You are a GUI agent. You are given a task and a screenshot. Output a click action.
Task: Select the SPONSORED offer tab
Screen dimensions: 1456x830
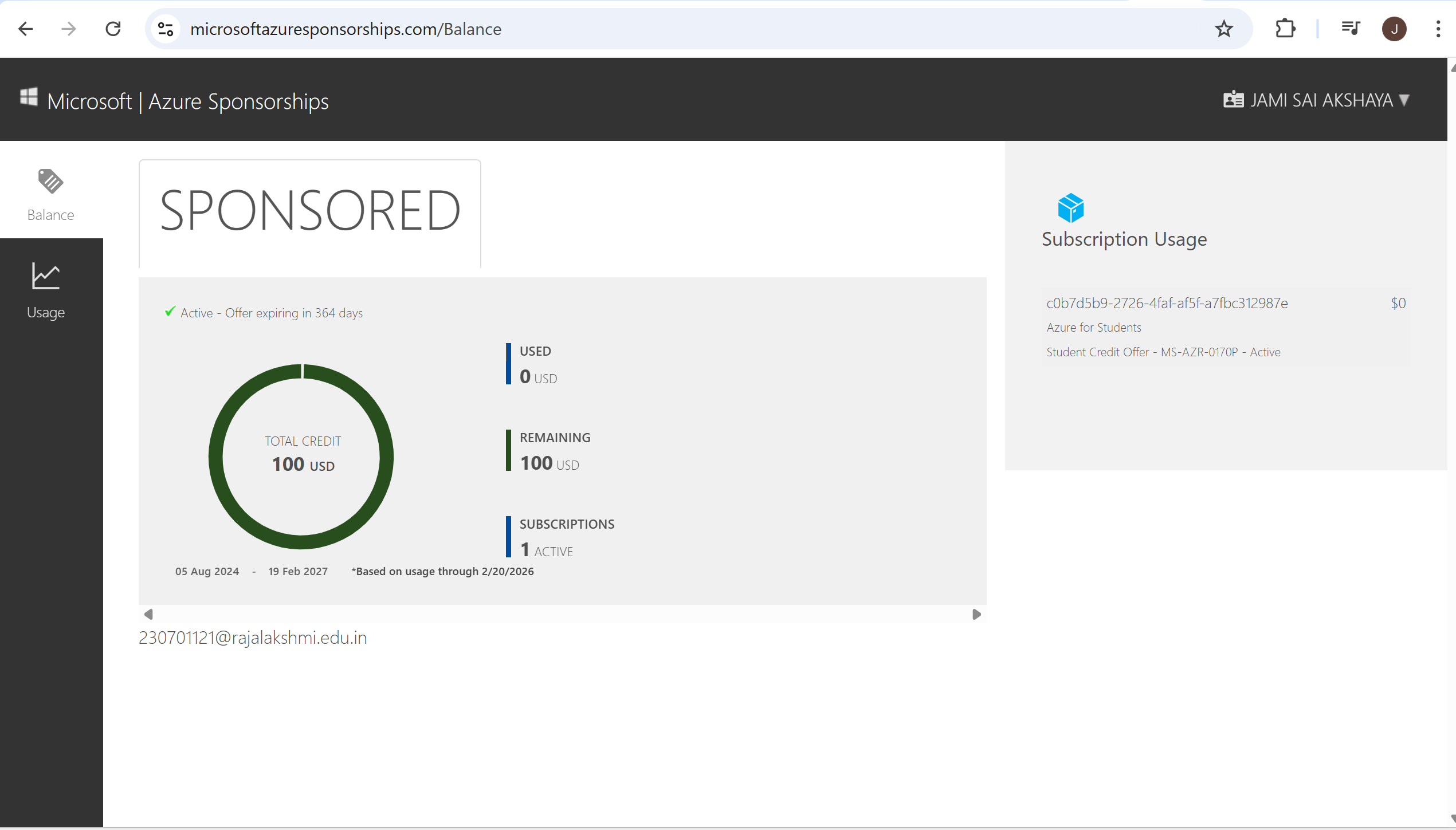tap(310, 214)
